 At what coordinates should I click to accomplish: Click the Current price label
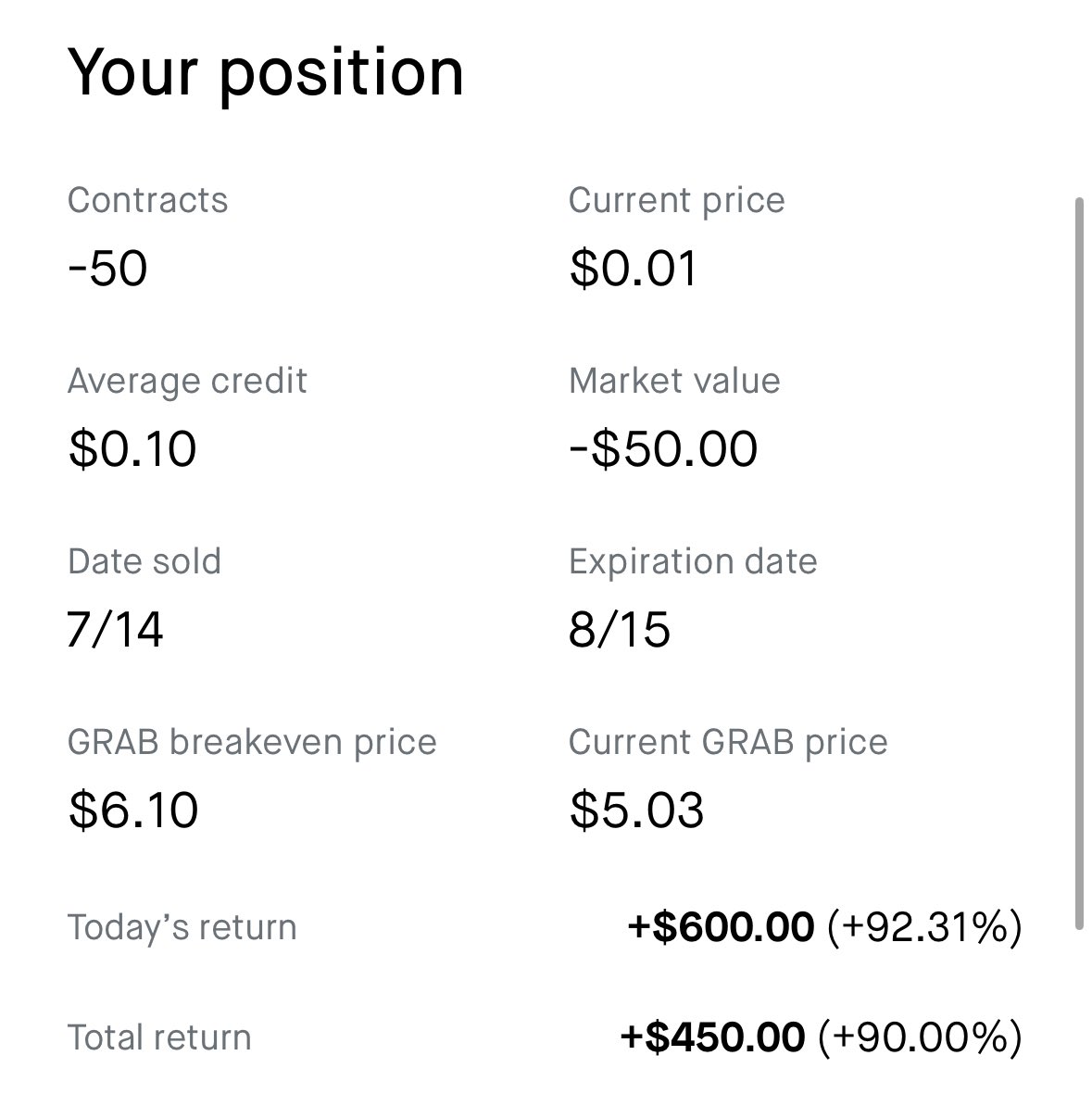click(676, 200)
